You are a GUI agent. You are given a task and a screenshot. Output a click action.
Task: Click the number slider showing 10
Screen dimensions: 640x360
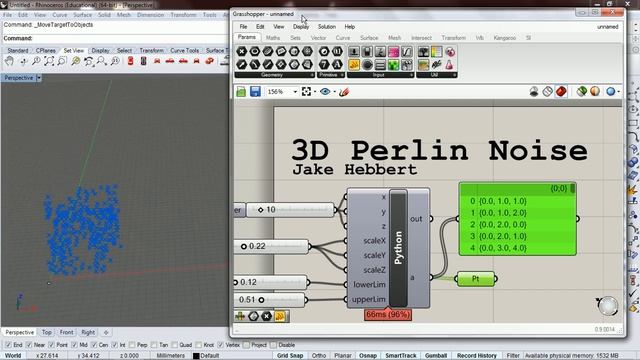tap(291, 210)
